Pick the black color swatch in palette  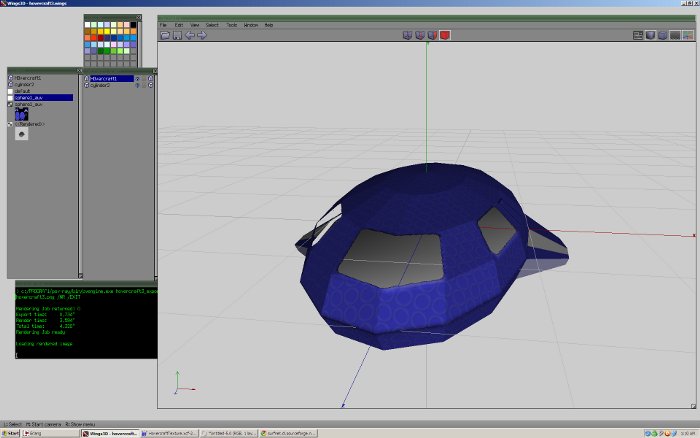pos(132,24)
